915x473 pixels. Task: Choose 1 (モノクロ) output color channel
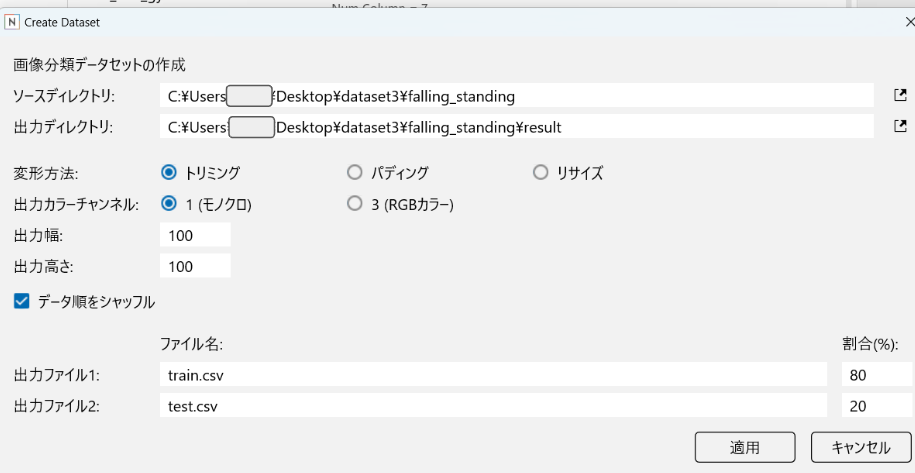[x=168, y=204]
